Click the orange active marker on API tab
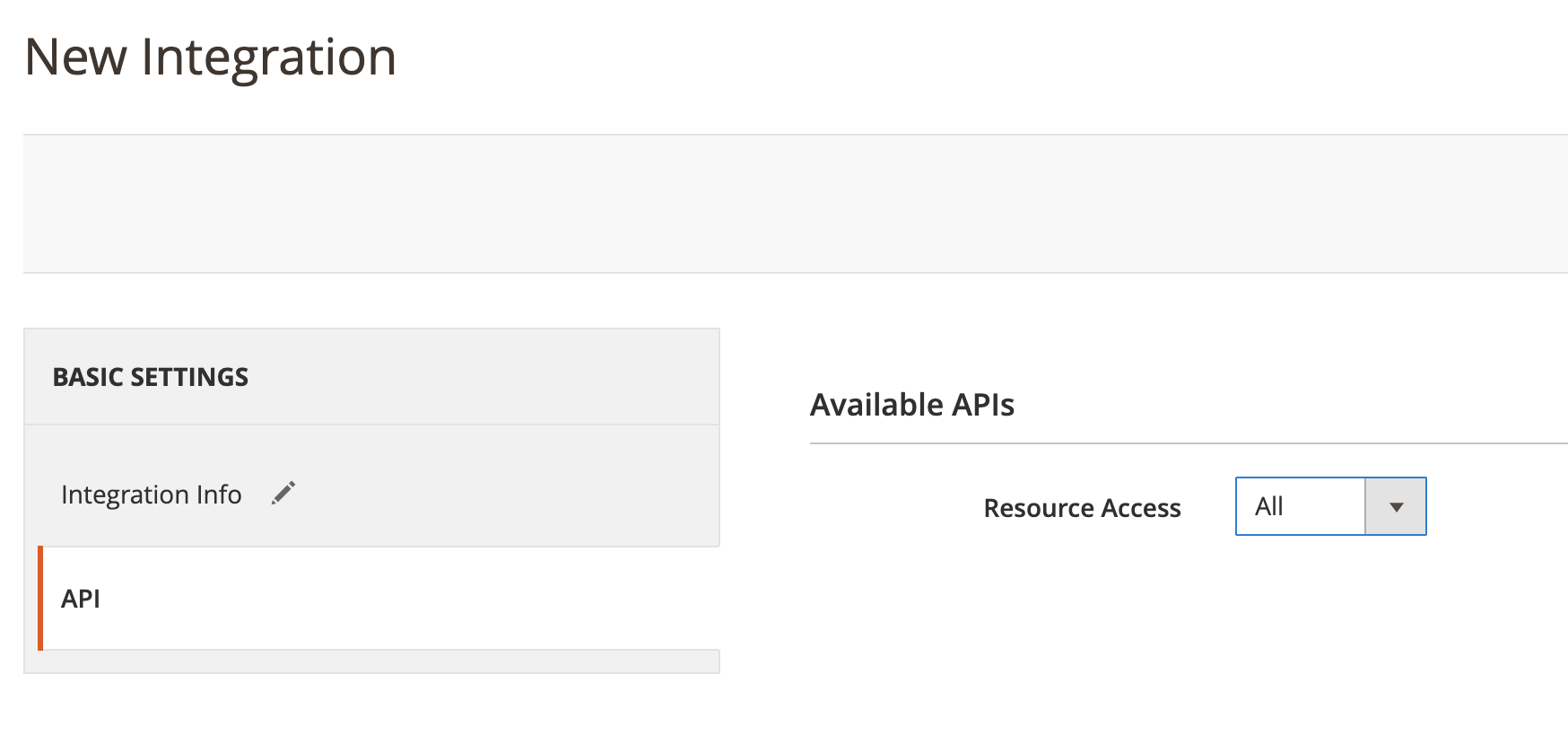 tap(40, 599)
